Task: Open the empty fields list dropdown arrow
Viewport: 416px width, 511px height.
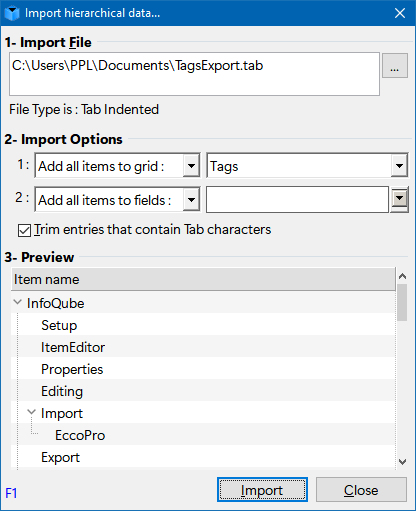Action: tap(399, 199)
